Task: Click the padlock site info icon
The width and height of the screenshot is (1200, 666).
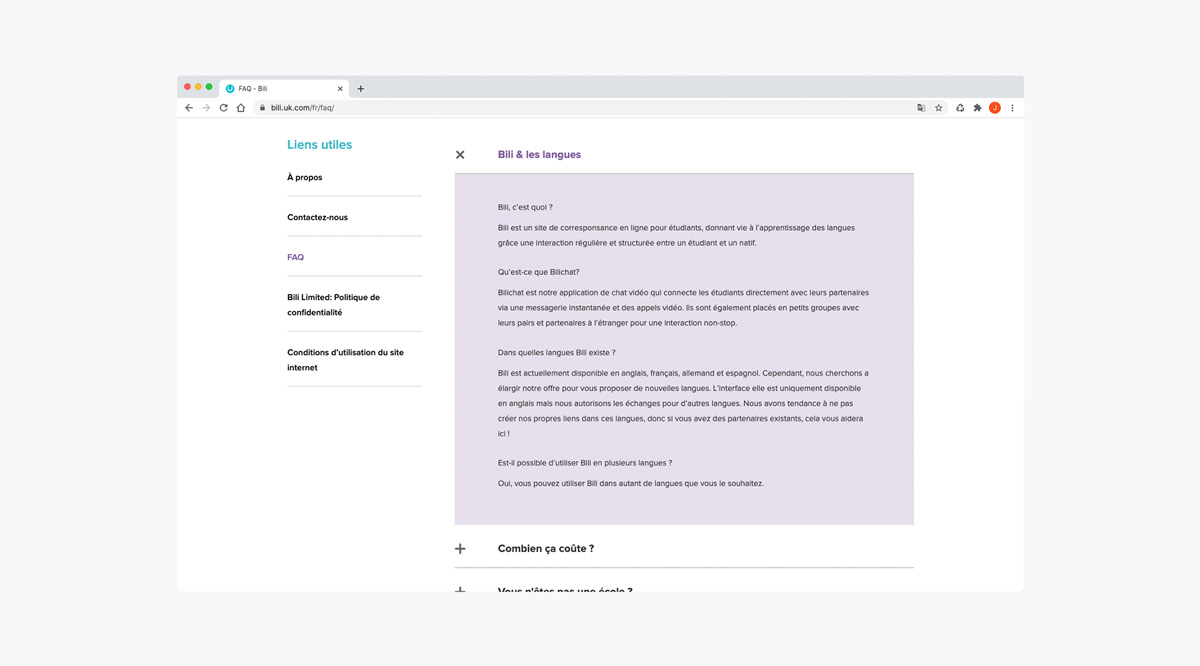Action: click(263, 108)
